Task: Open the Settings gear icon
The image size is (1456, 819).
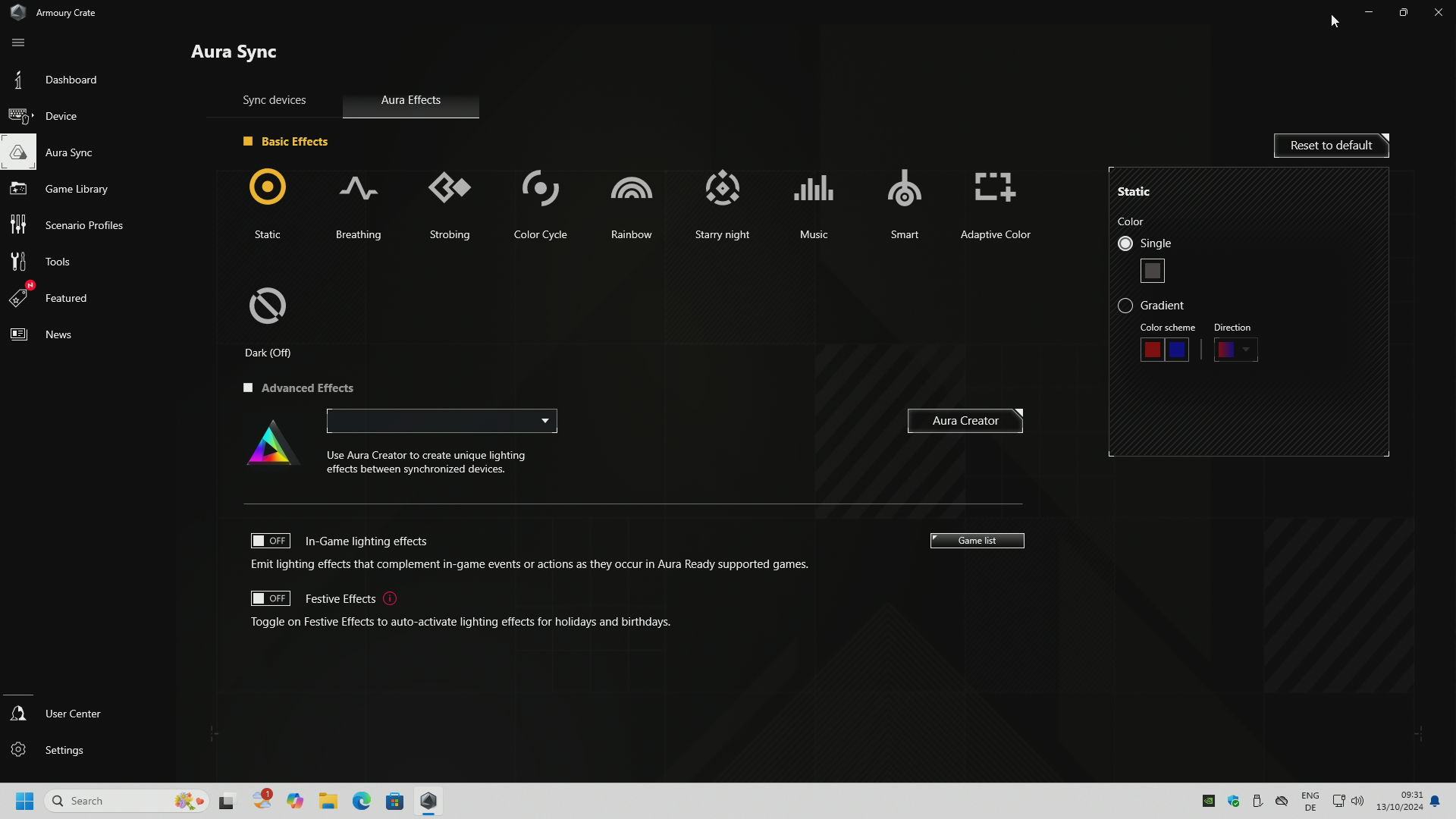Action: click(x=18, y=750)
